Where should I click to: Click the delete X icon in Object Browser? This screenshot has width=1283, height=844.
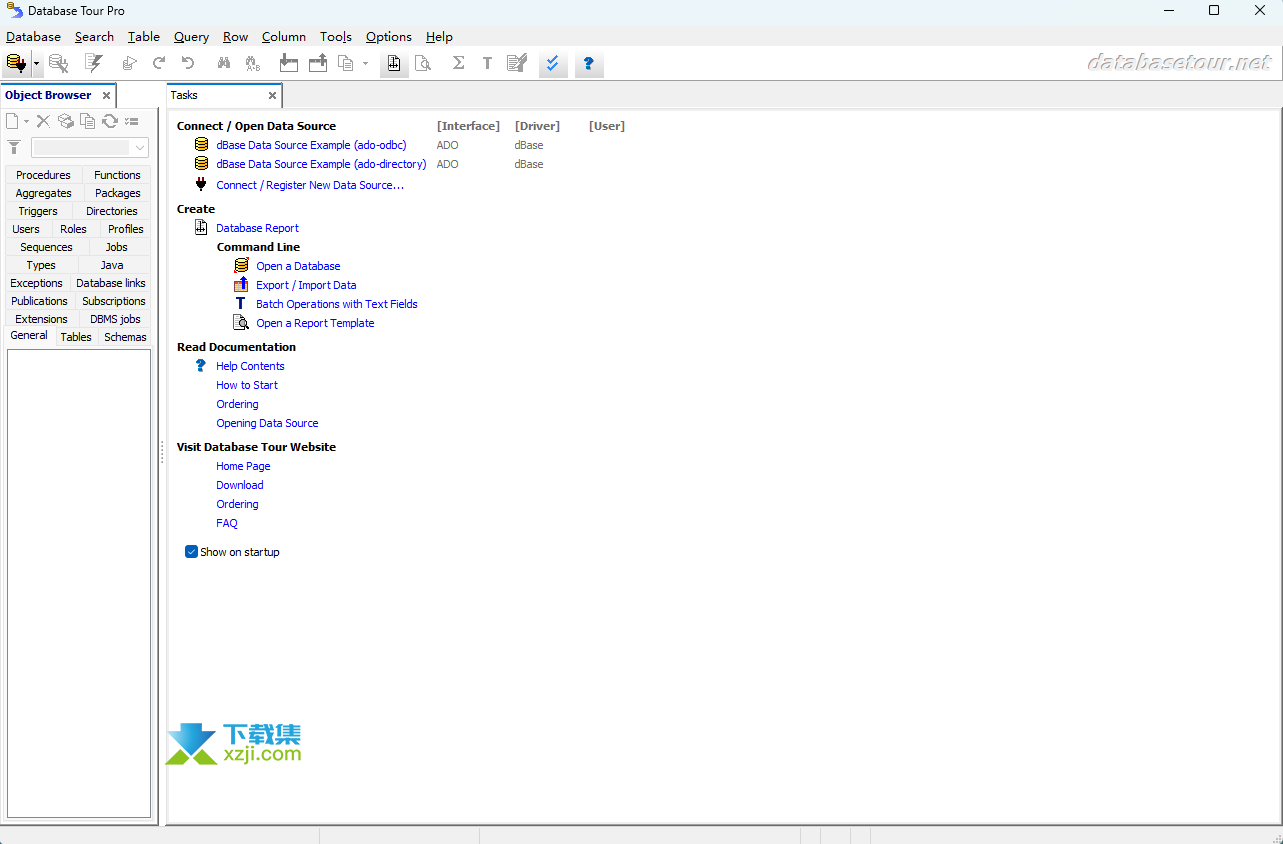coord(43,121)
